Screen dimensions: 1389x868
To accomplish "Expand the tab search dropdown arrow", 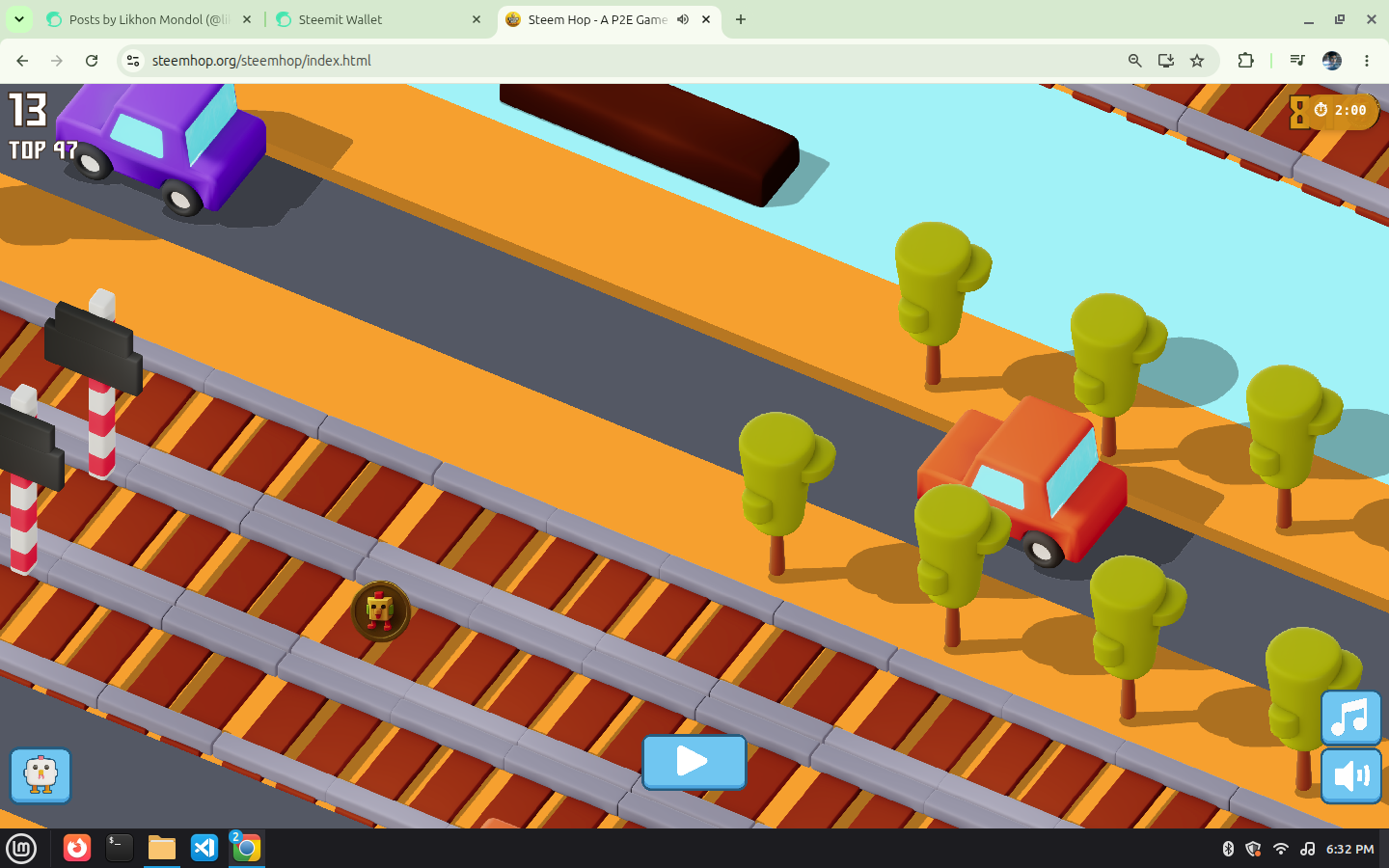I will [18, 19].
